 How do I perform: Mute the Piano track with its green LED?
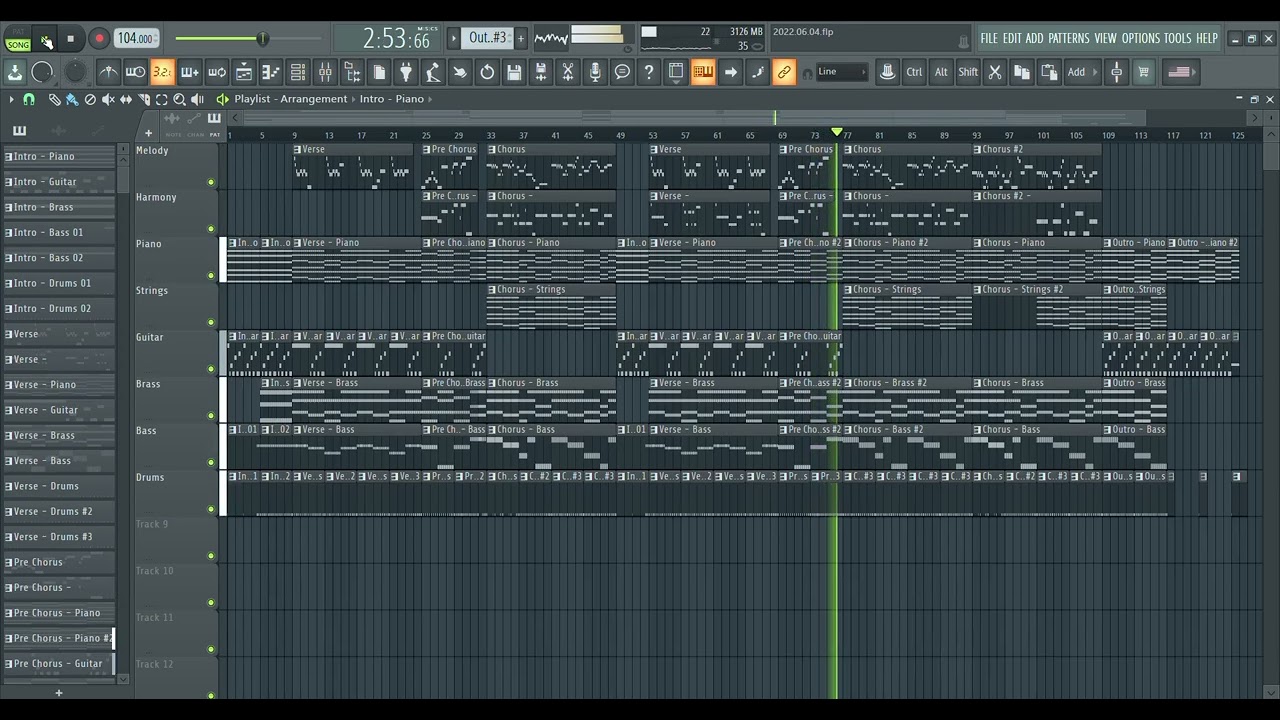coord(211,276)
